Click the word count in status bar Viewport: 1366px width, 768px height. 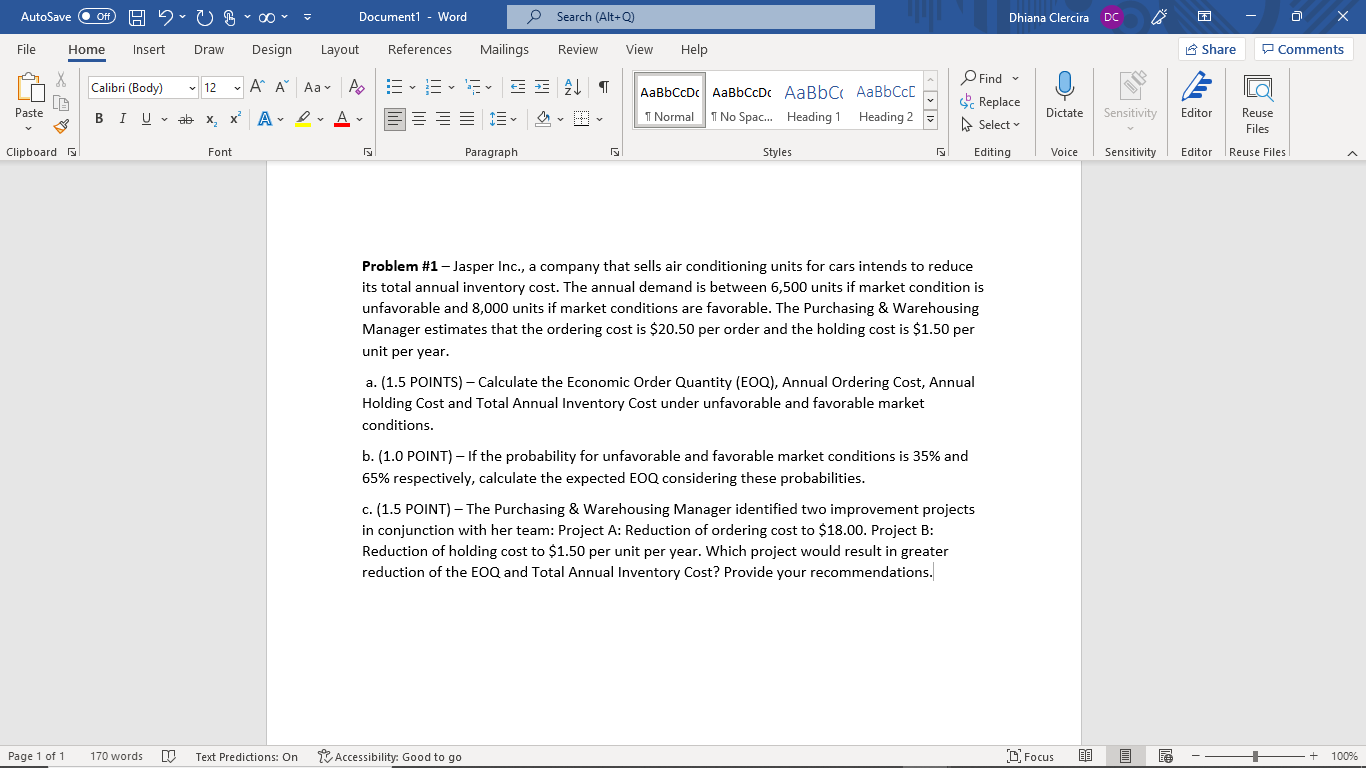116,756
